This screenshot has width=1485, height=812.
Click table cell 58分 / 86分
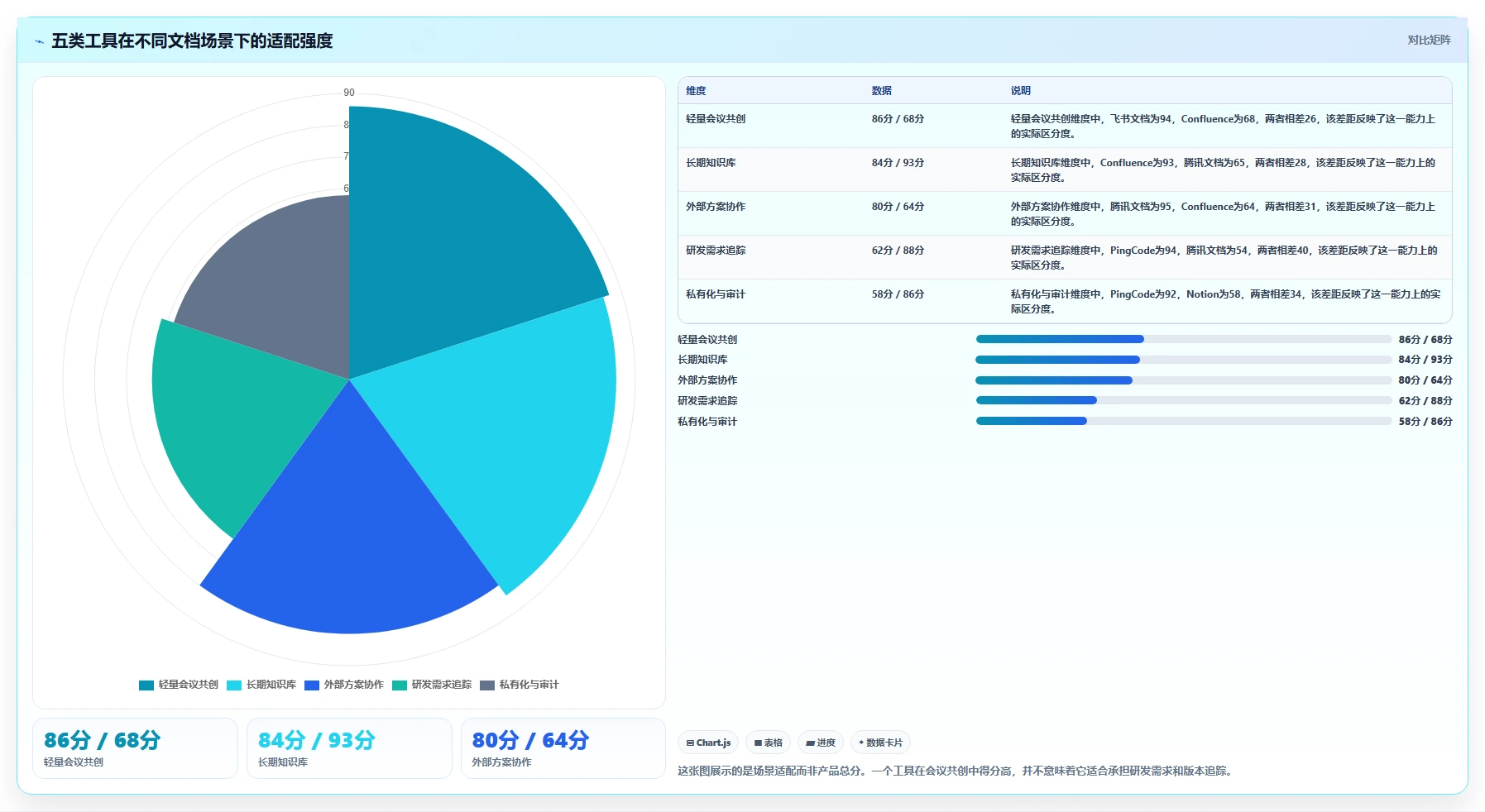click(x=898, y=294)
